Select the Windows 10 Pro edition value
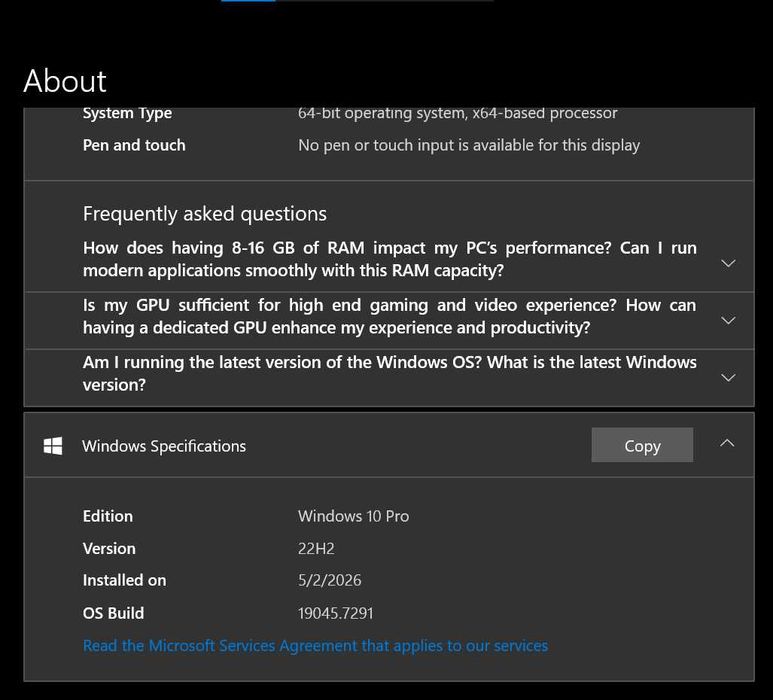The image size is (773, 700). tap(353, 516)
